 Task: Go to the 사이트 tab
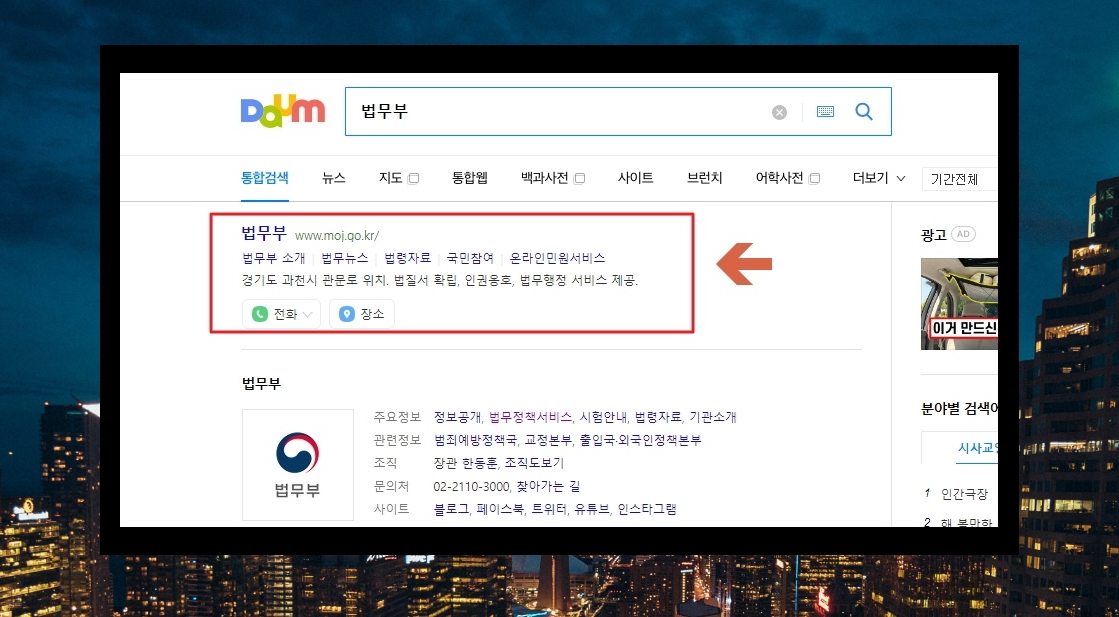635,178
